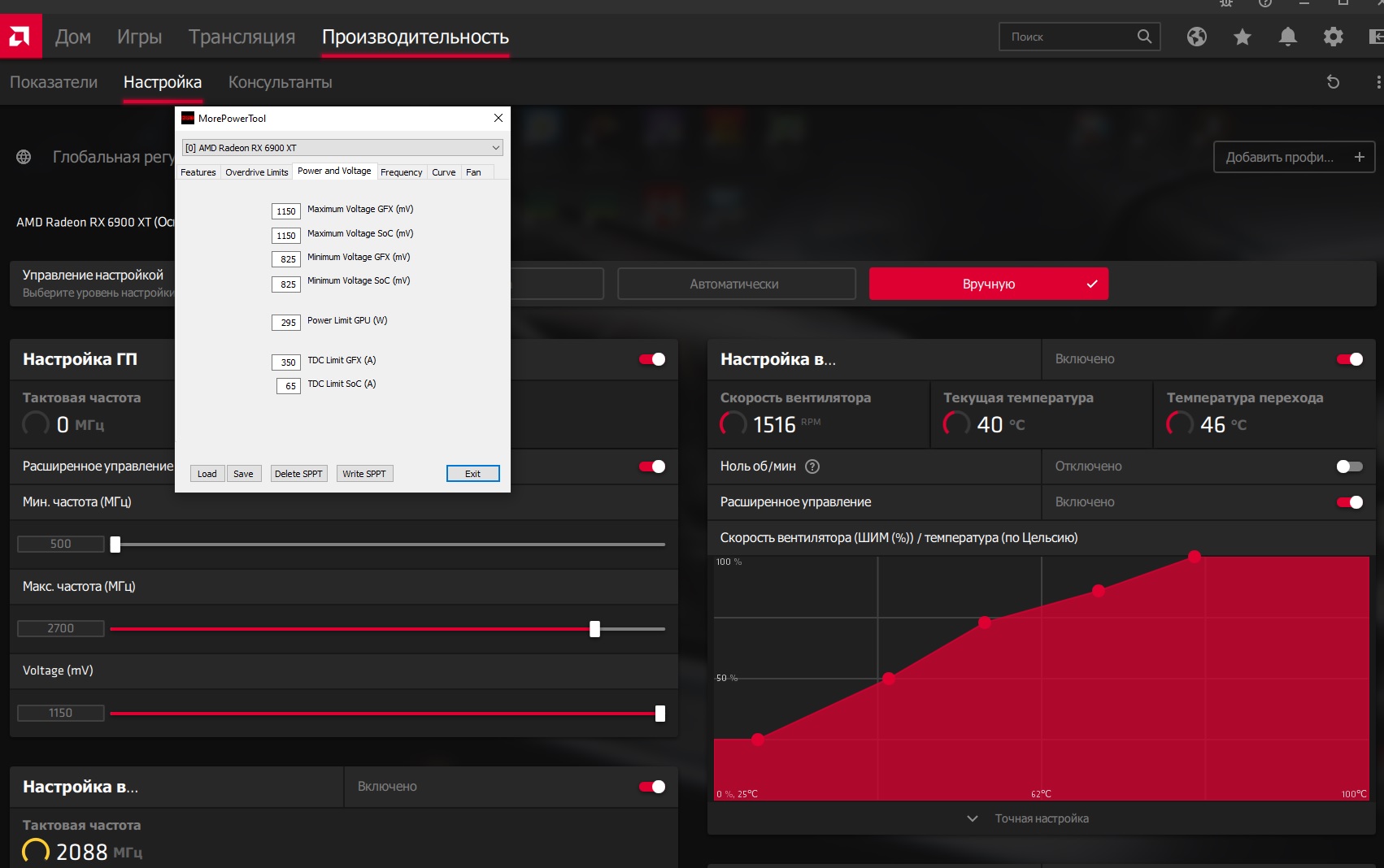This screenshot has height=868, width=1384.
Task: Click the Мин. частота slider handle
Action: [115, 545]
